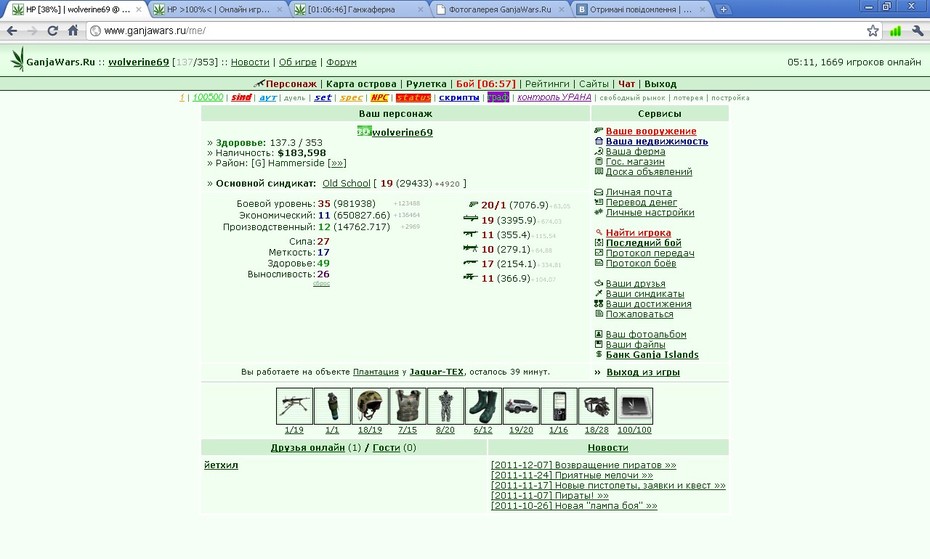
Task: Open a new browser tab
Action: pos(724,9)
